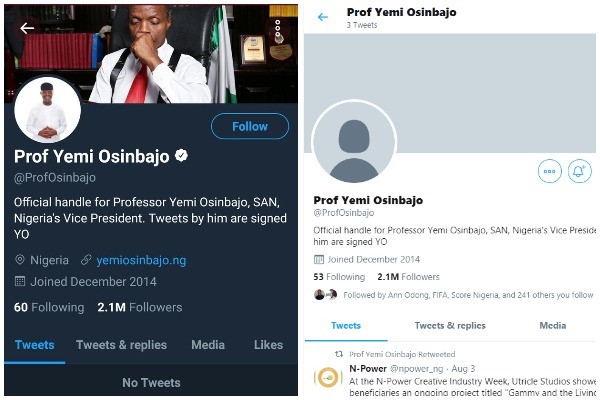Select Media tab on dark profile

[x=208, y=345]
